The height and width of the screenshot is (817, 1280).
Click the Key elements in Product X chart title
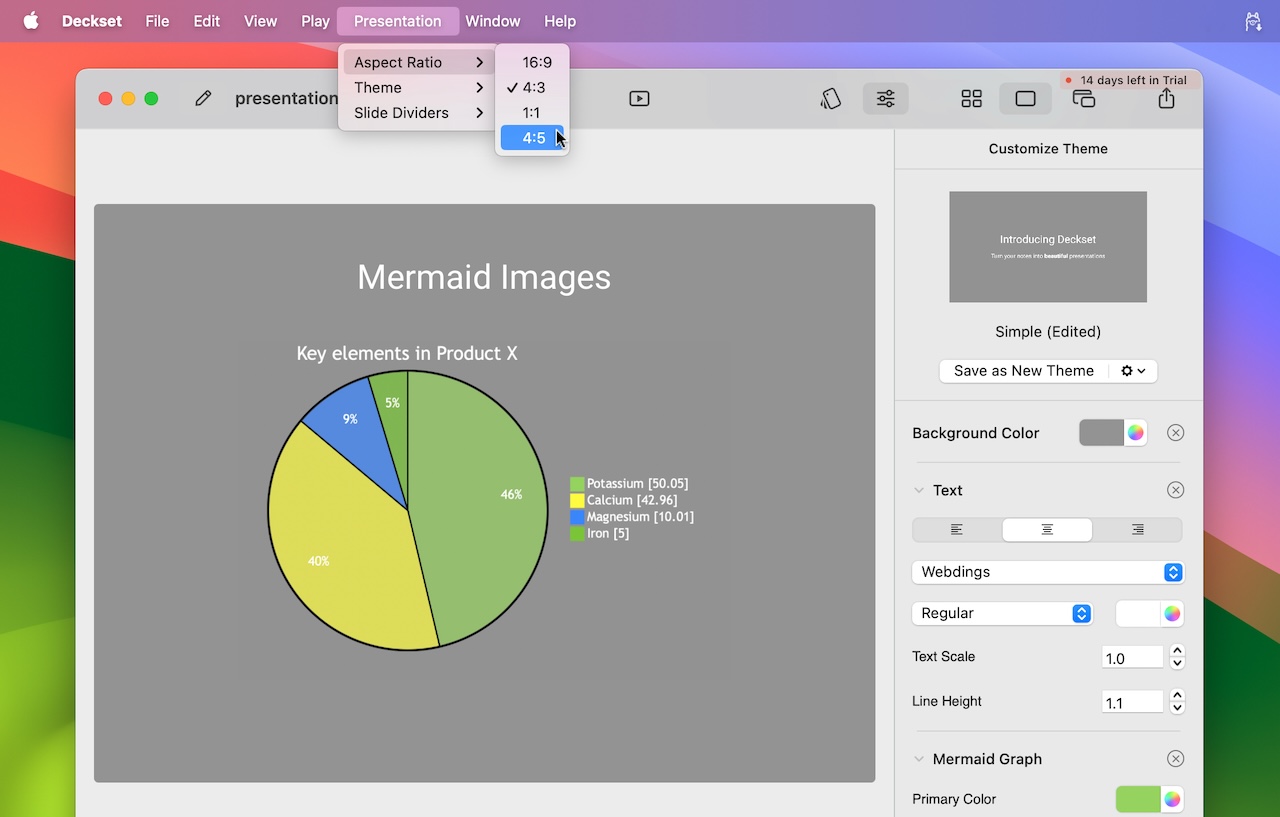[407, 353]
